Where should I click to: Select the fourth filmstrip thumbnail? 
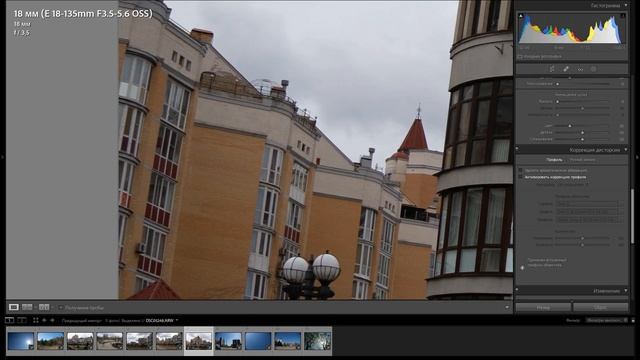pyautogui.click(x=109, y=341)
